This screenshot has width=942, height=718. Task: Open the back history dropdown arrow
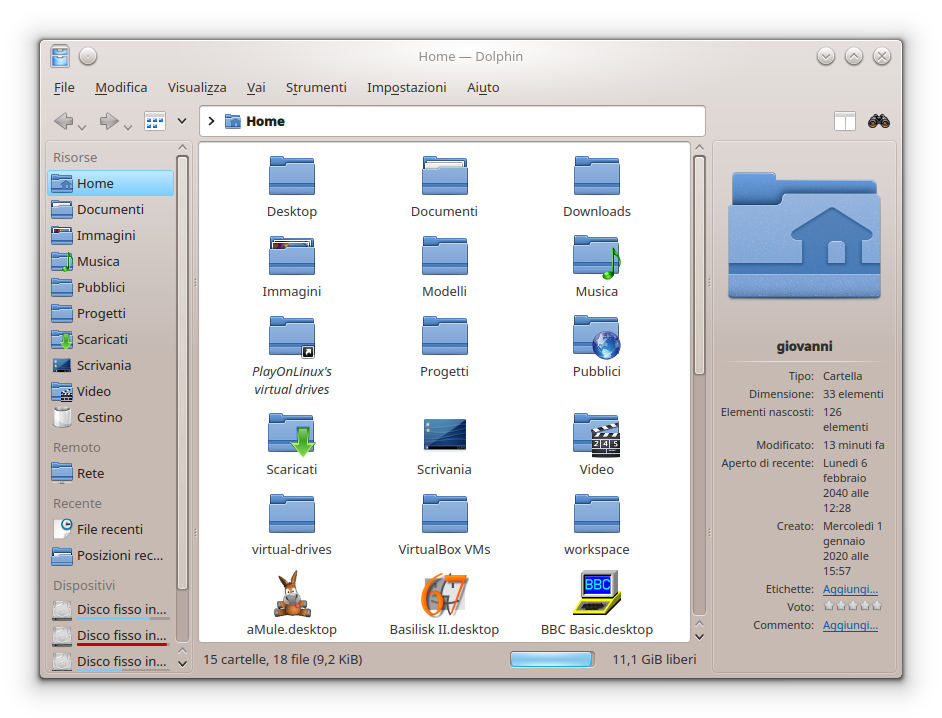coord(82,126)
